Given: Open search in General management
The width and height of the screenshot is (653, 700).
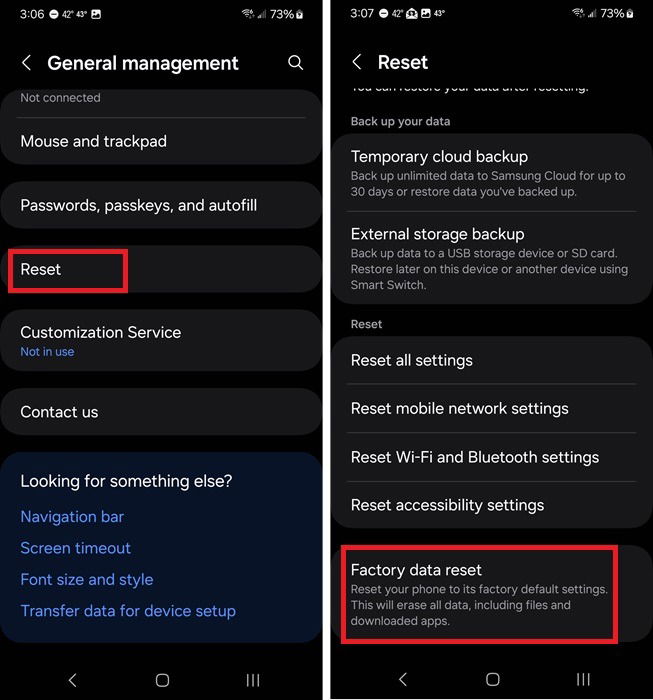Looking at the screenshot, I should point(295,62).
